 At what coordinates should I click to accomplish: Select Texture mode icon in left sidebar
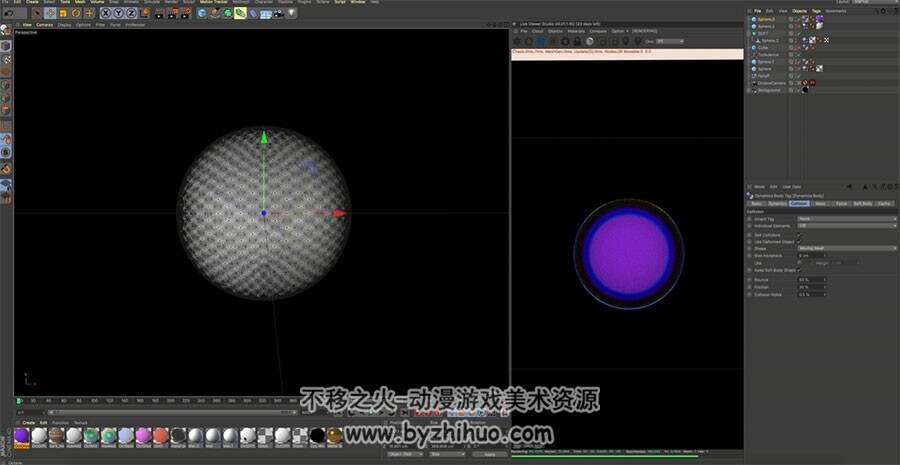pyautogui.click(x=6, y=59)
